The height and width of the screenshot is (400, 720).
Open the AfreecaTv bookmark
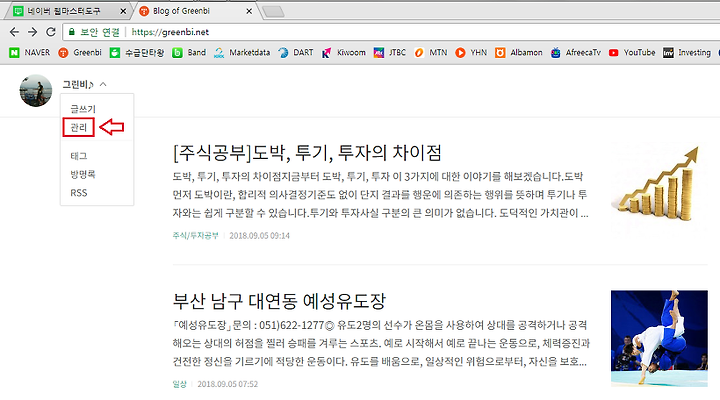(x=576, y=52)
